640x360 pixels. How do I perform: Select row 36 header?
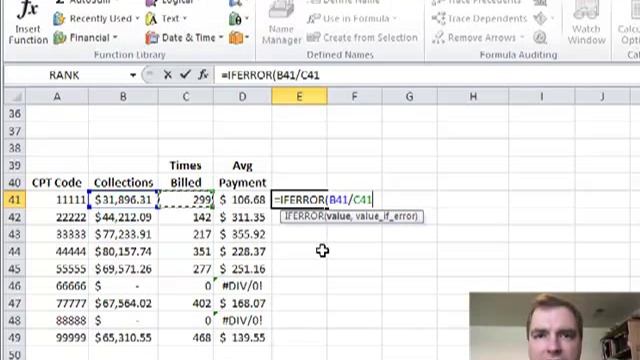[x=15, y=113]
